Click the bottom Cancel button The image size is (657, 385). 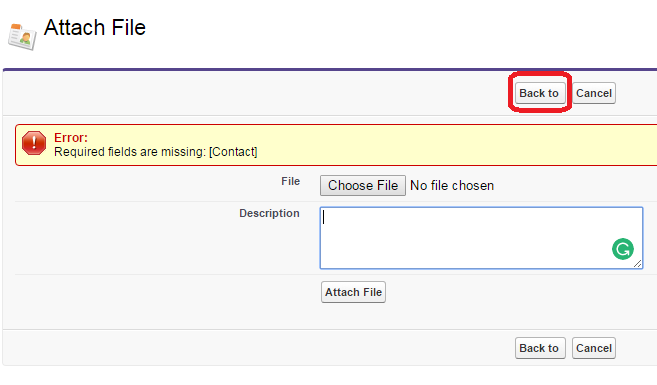[x=594, y=348]
